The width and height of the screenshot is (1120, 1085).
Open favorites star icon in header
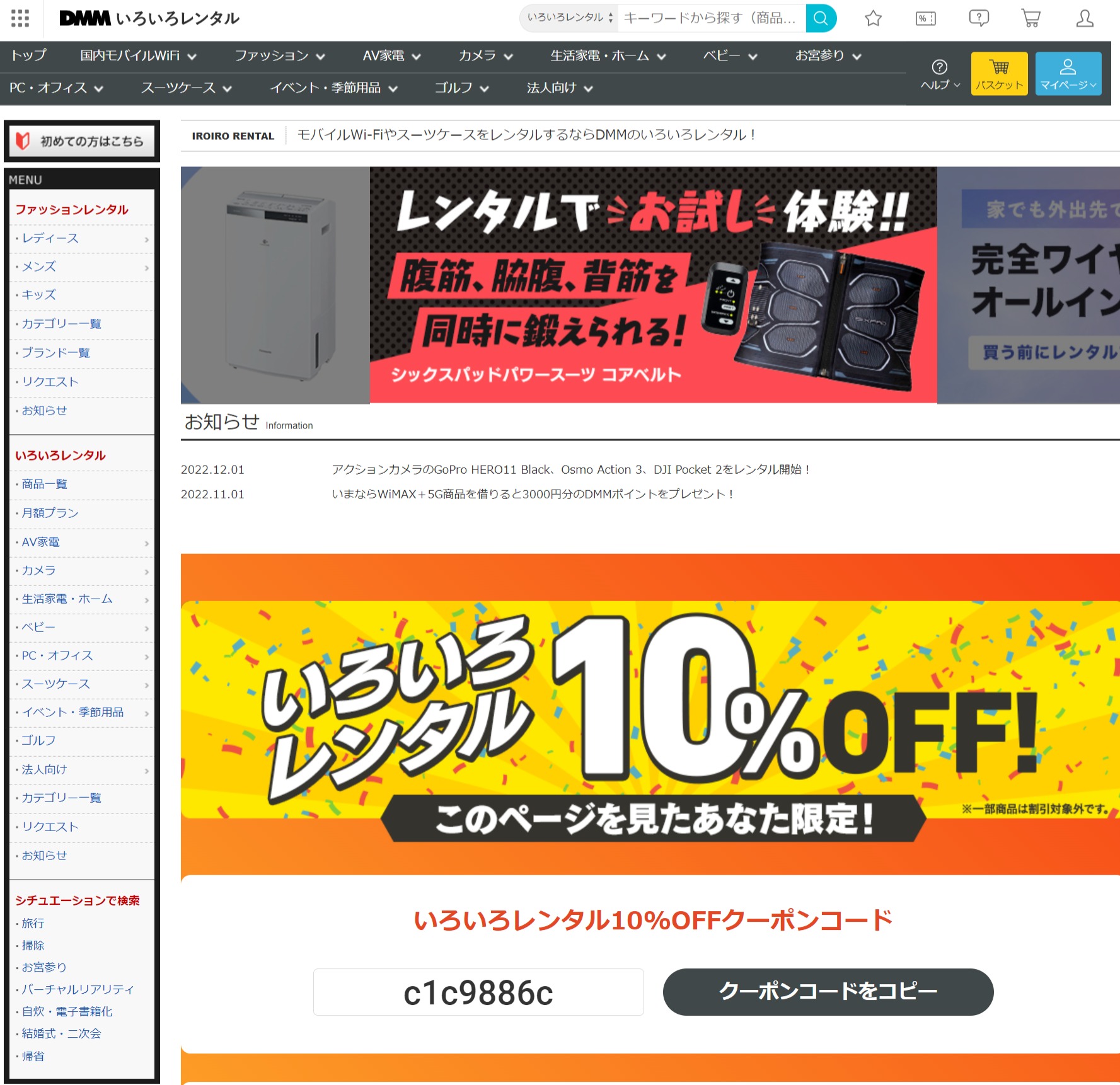coord(873,18)
